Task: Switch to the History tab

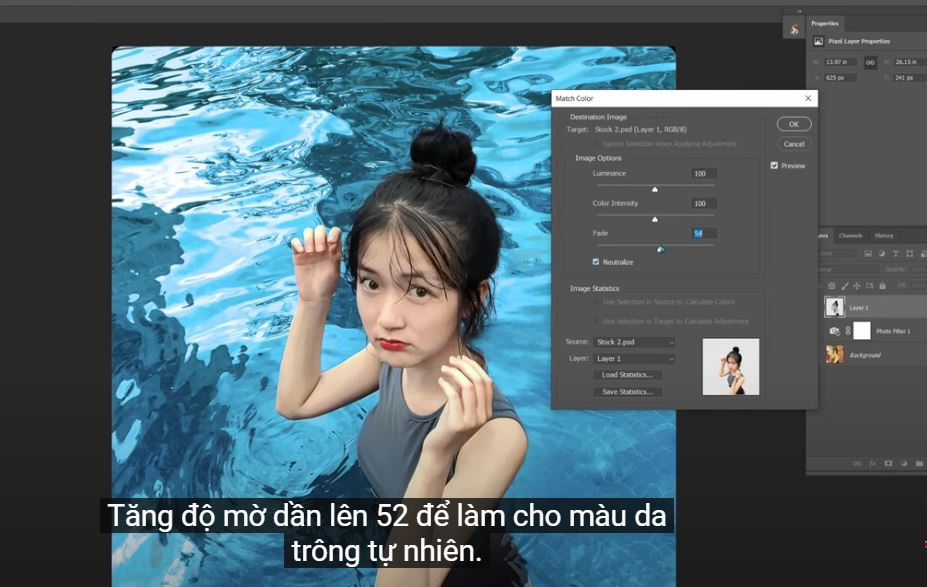Action: 884,235
